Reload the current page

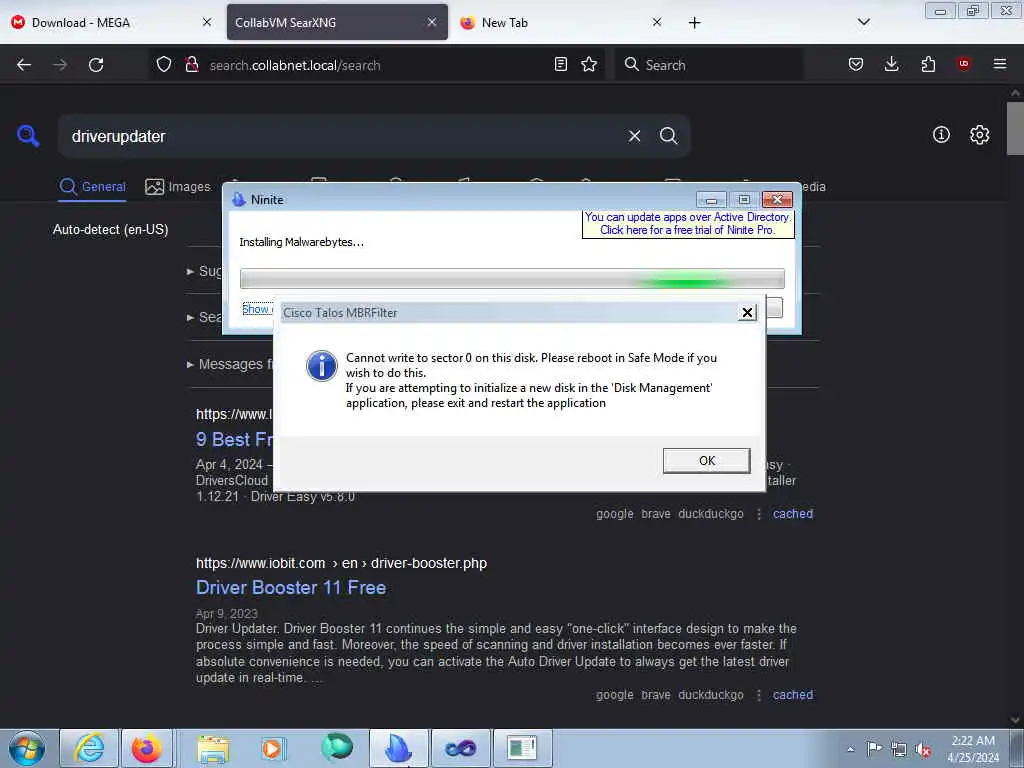coord(96,65)
